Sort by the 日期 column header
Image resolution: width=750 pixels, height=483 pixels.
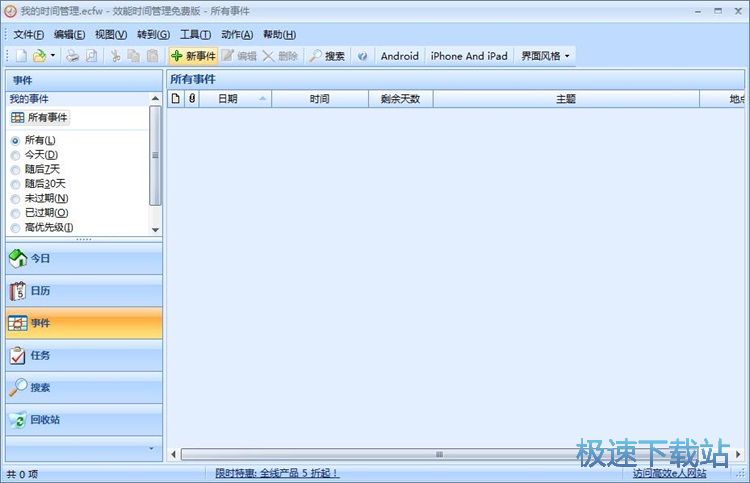(x=235, y=99)
